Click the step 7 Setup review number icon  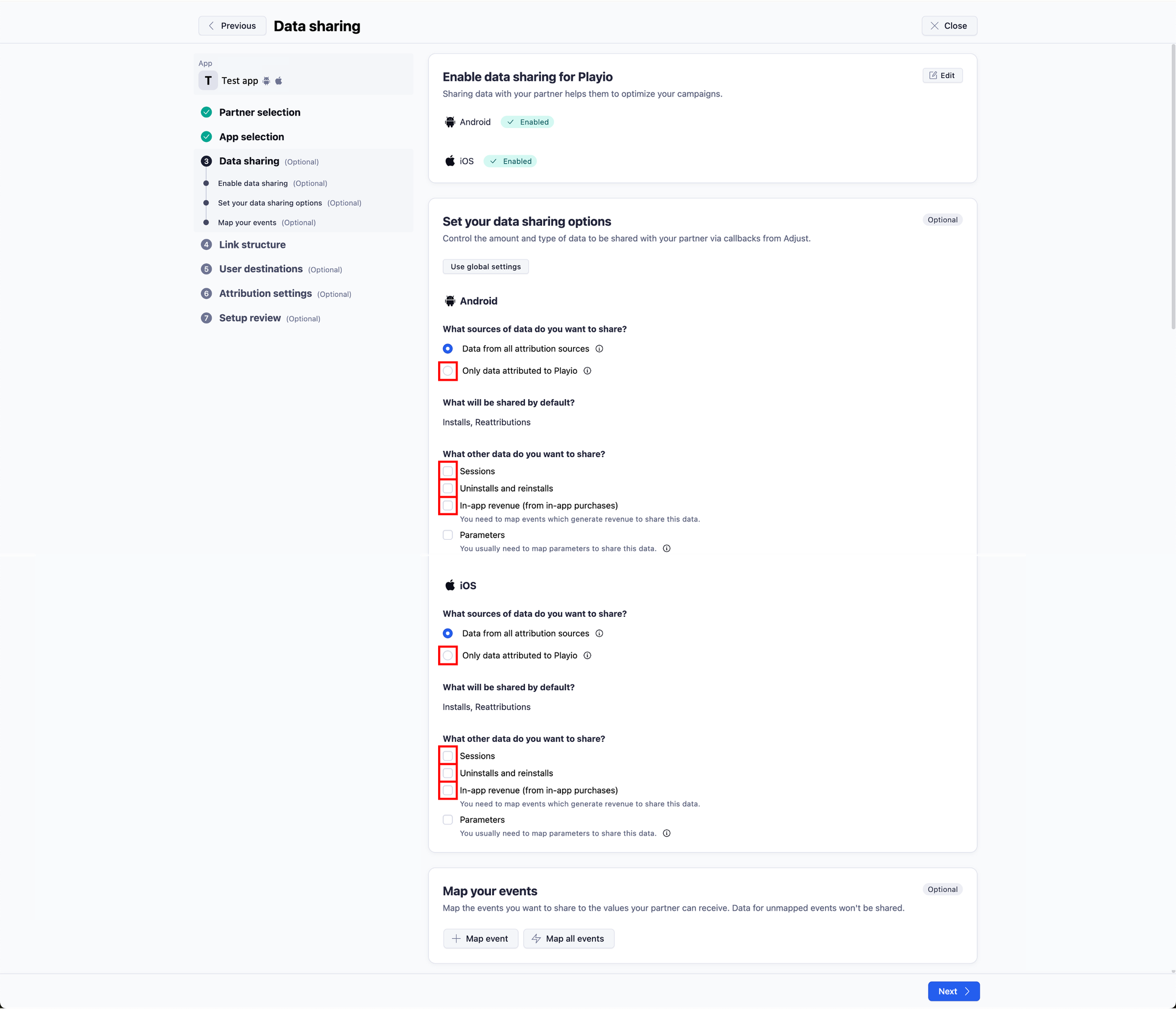[206, 318]
